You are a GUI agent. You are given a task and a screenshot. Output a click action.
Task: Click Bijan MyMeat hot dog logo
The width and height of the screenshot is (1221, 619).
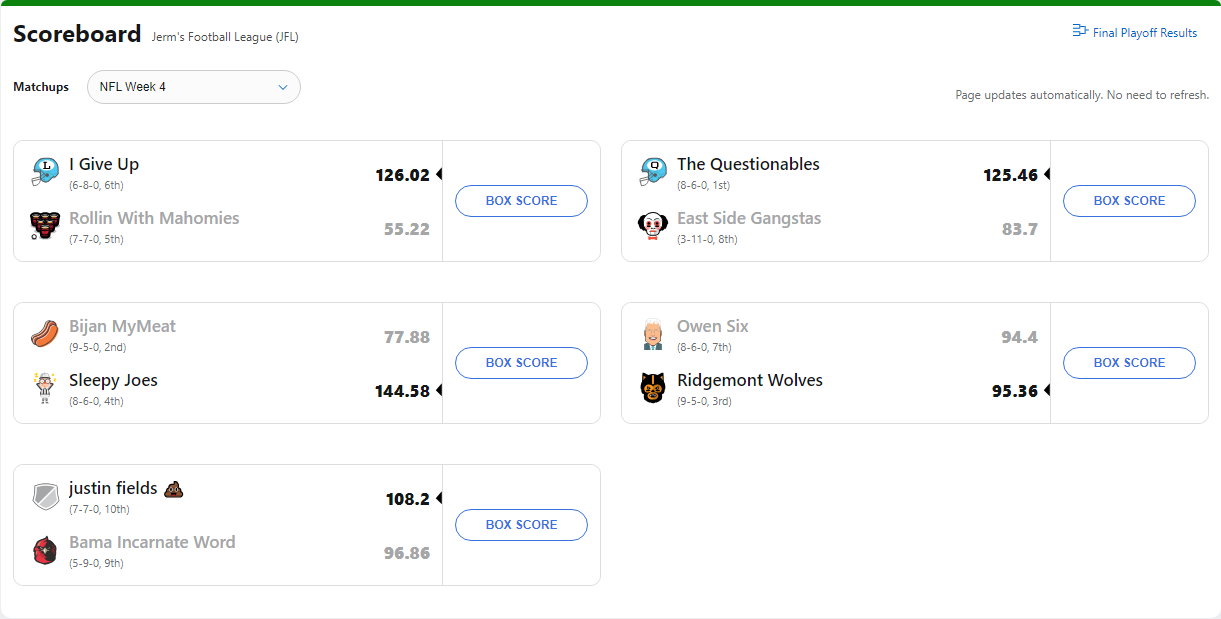click(45, 334)
